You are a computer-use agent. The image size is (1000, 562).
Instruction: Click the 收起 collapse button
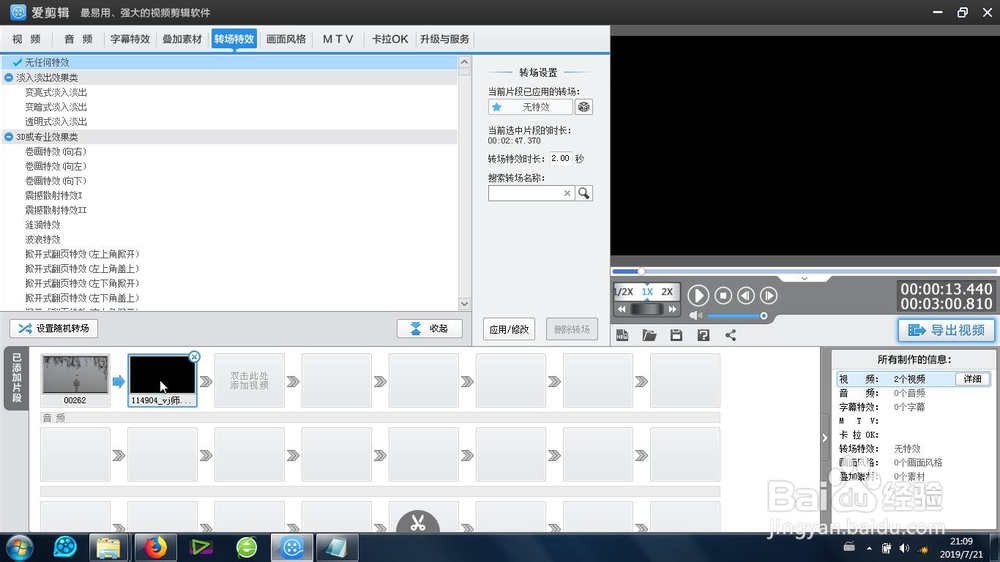pyautogui.click(x=429, y=329)
